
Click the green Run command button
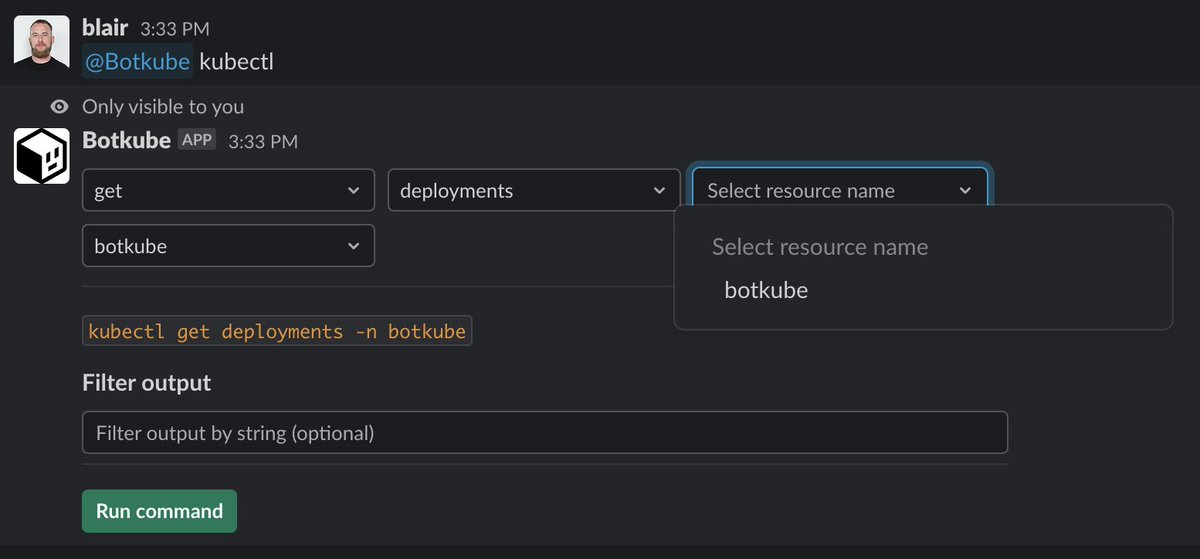point(159,511)
